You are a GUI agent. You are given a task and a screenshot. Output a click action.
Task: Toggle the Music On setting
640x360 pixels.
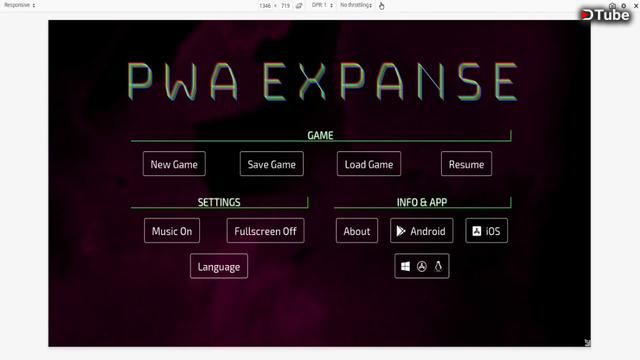172,231
